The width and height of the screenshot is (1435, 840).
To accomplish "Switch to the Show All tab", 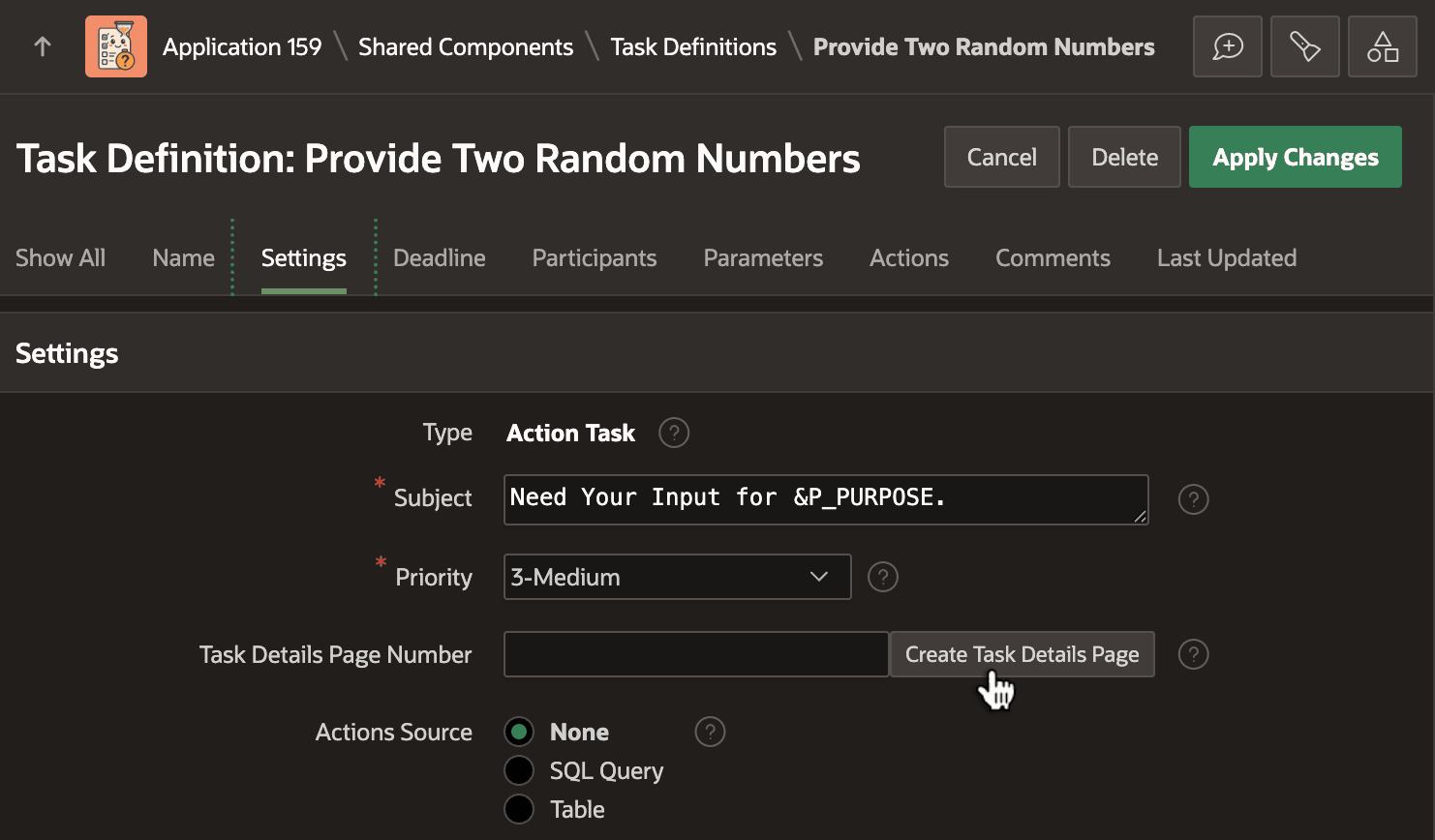I will pyautogui.click(x=60, y=257).
